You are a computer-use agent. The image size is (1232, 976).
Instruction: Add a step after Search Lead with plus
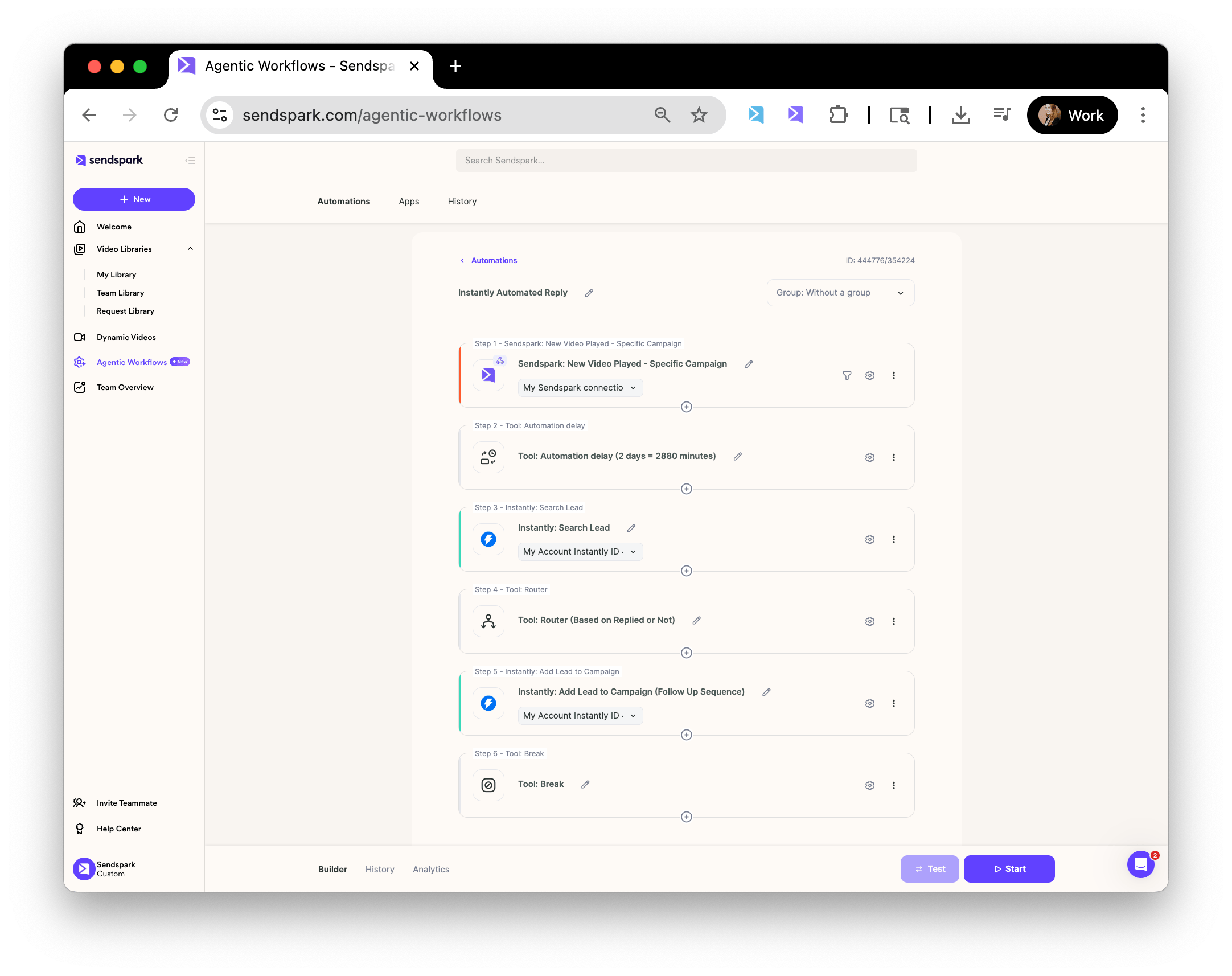coord(686,571)
